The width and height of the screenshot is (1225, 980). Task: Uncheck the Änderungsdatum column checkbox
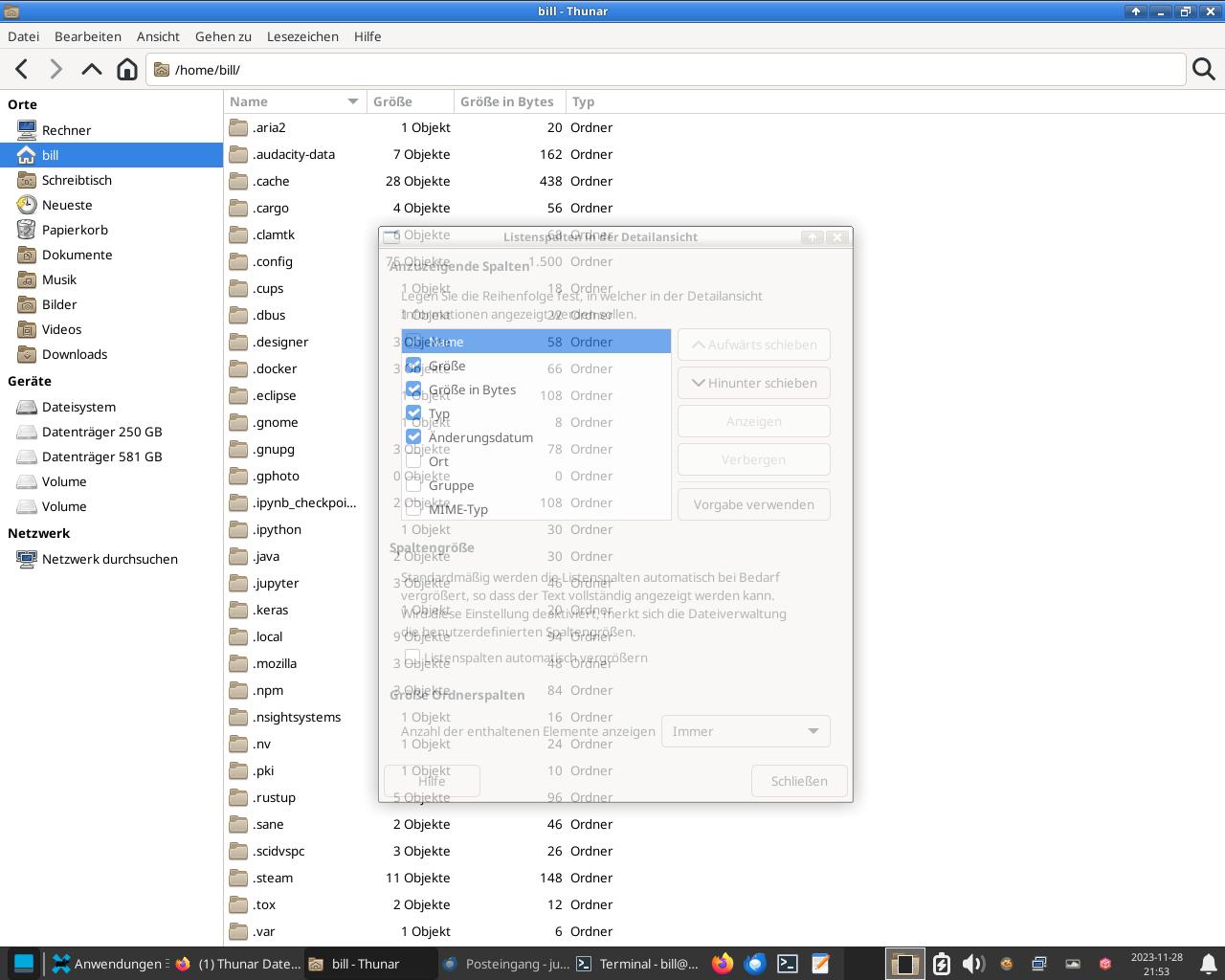click(413, 437)
